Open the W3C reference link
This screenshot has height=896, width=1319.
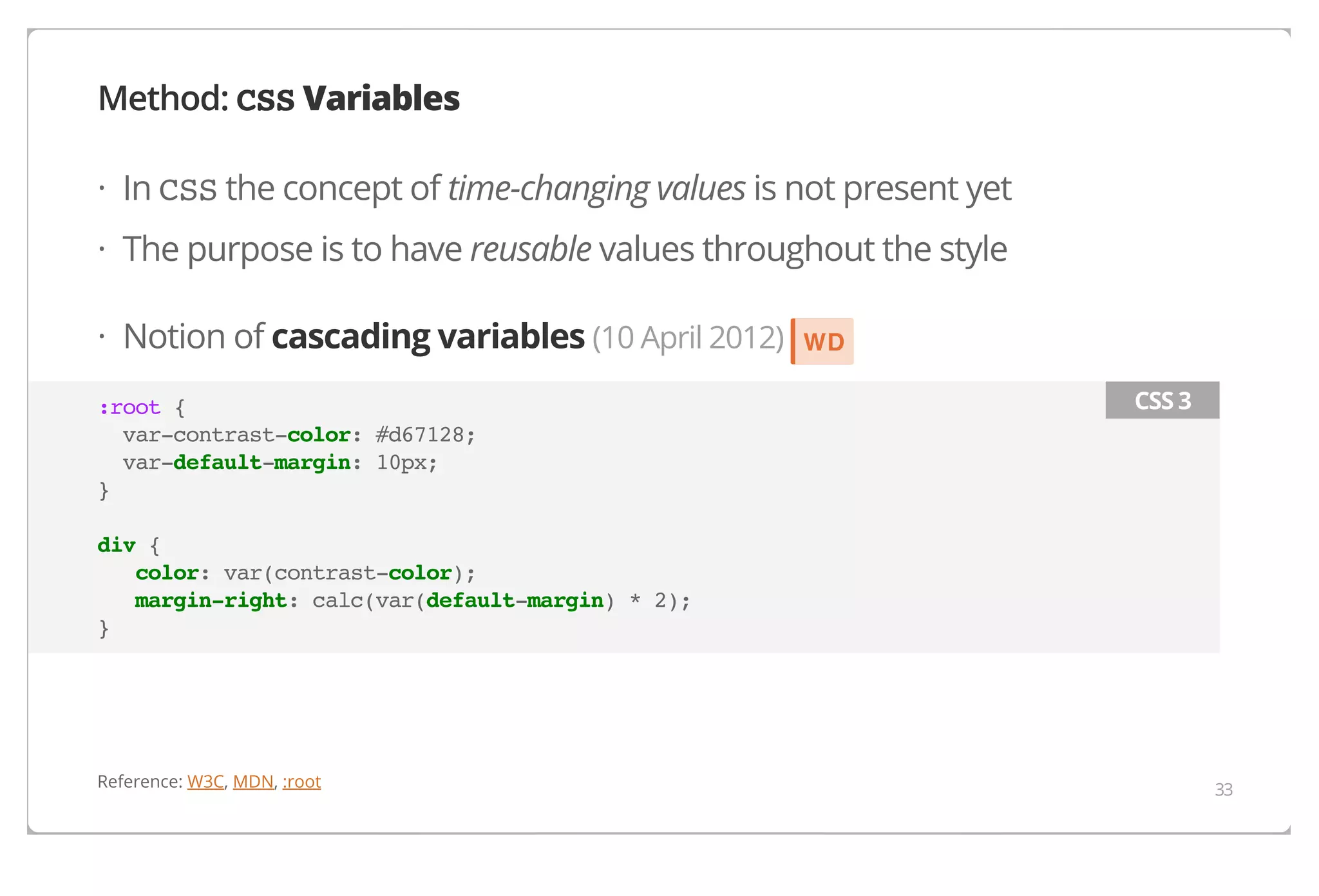tap(205, 781)
